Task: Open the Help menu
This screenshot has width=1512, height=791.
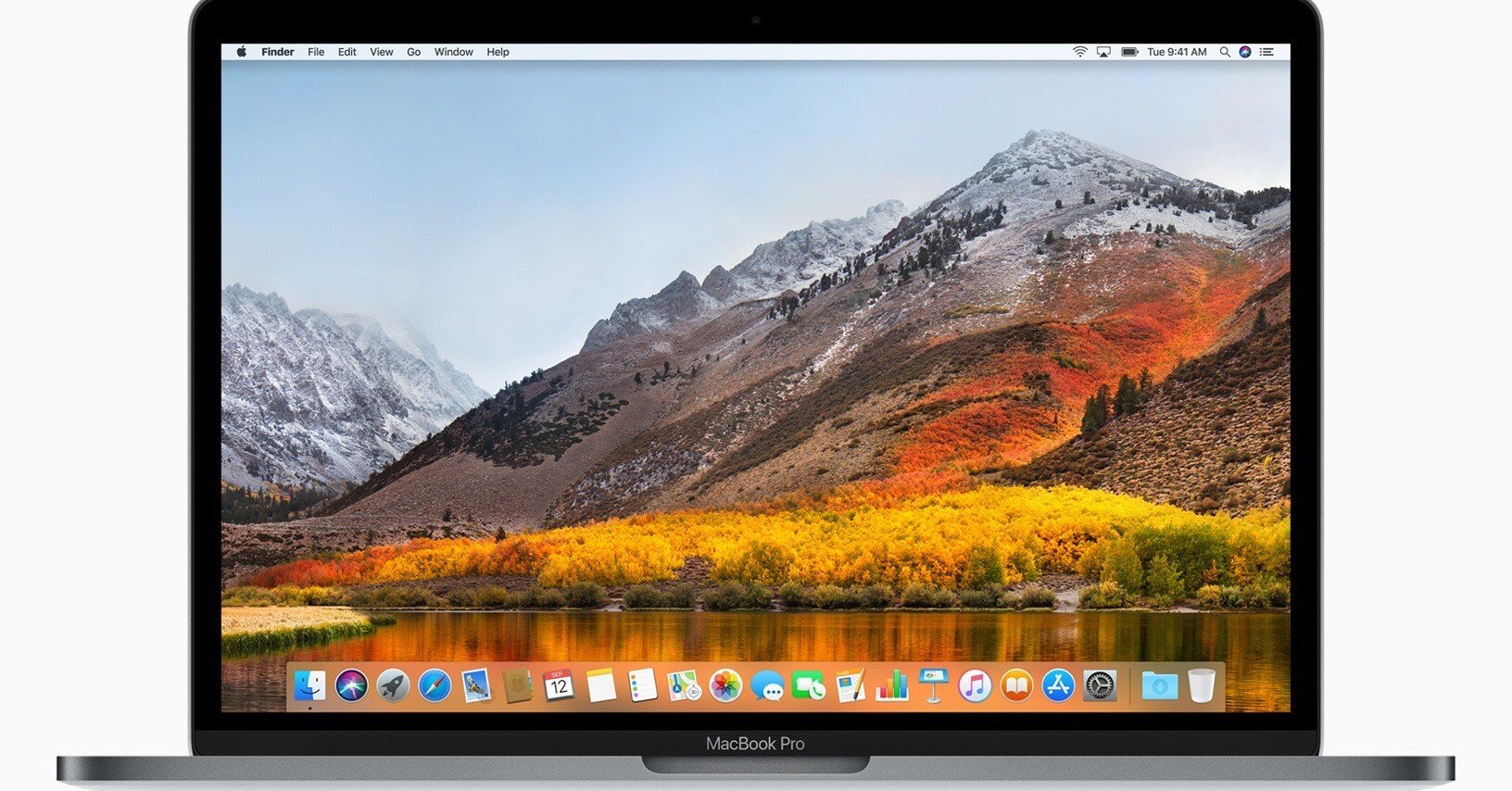Action: point(498,52)
